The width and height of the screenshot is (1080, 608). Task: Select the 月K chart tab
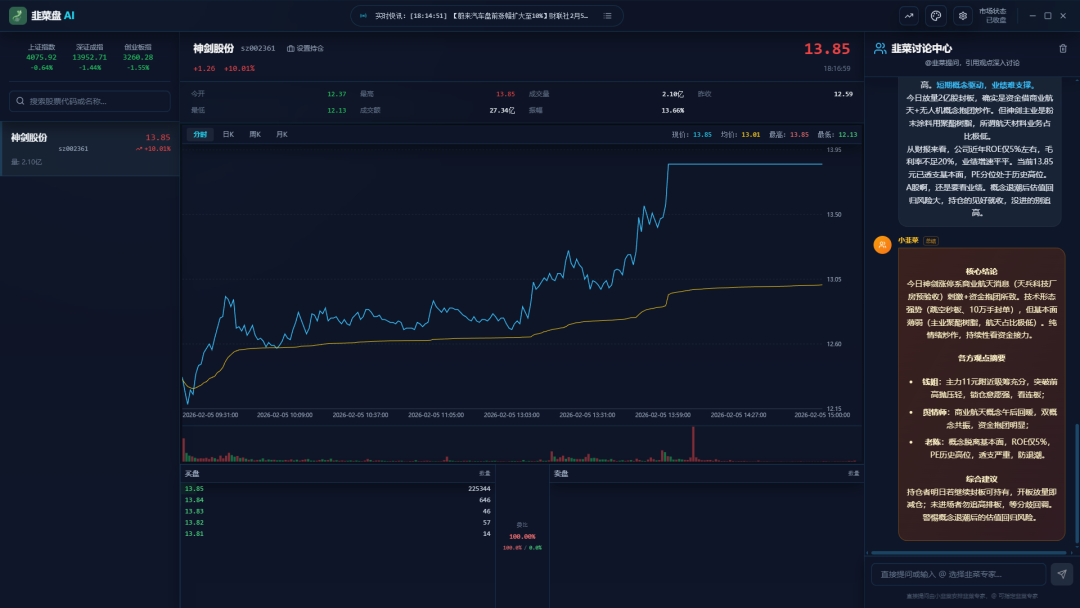[282, 134]
